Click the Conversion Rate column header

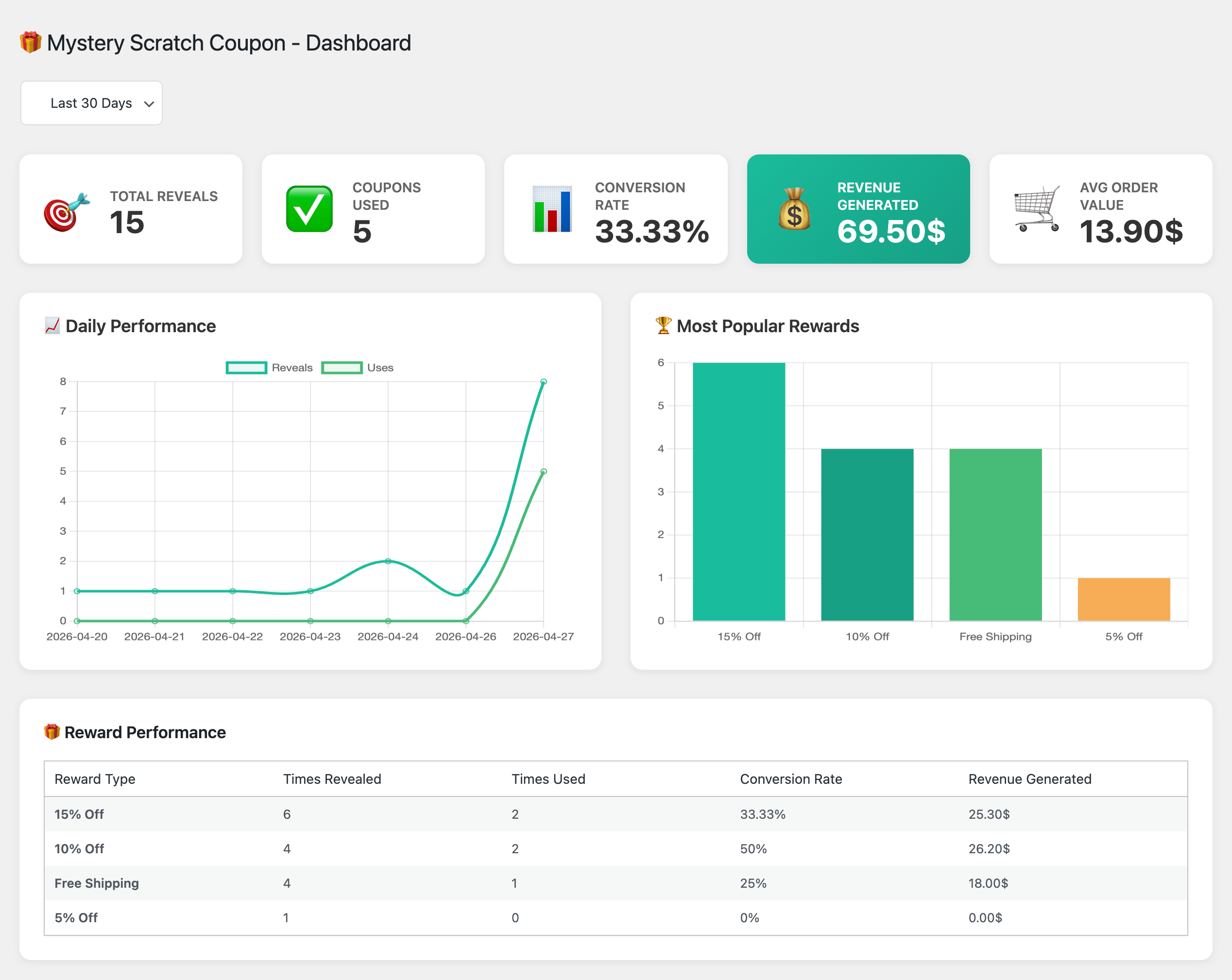click(x=791, y=778)
